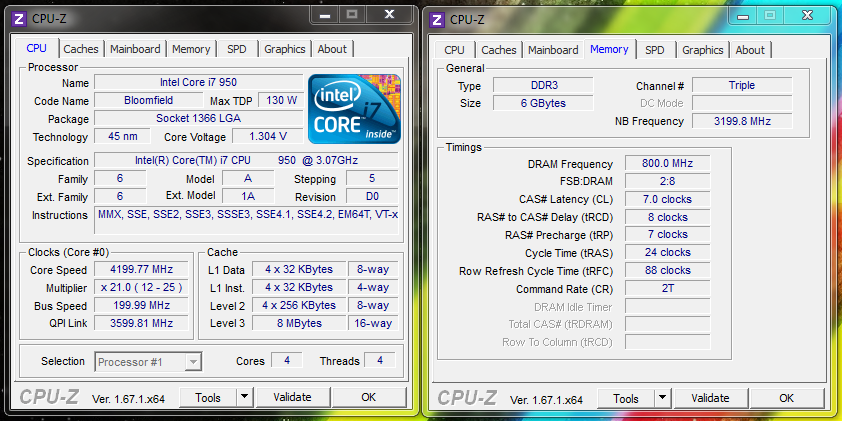
Task: Click the Level 3 cache '8 MBytes'
Action: 299,323
